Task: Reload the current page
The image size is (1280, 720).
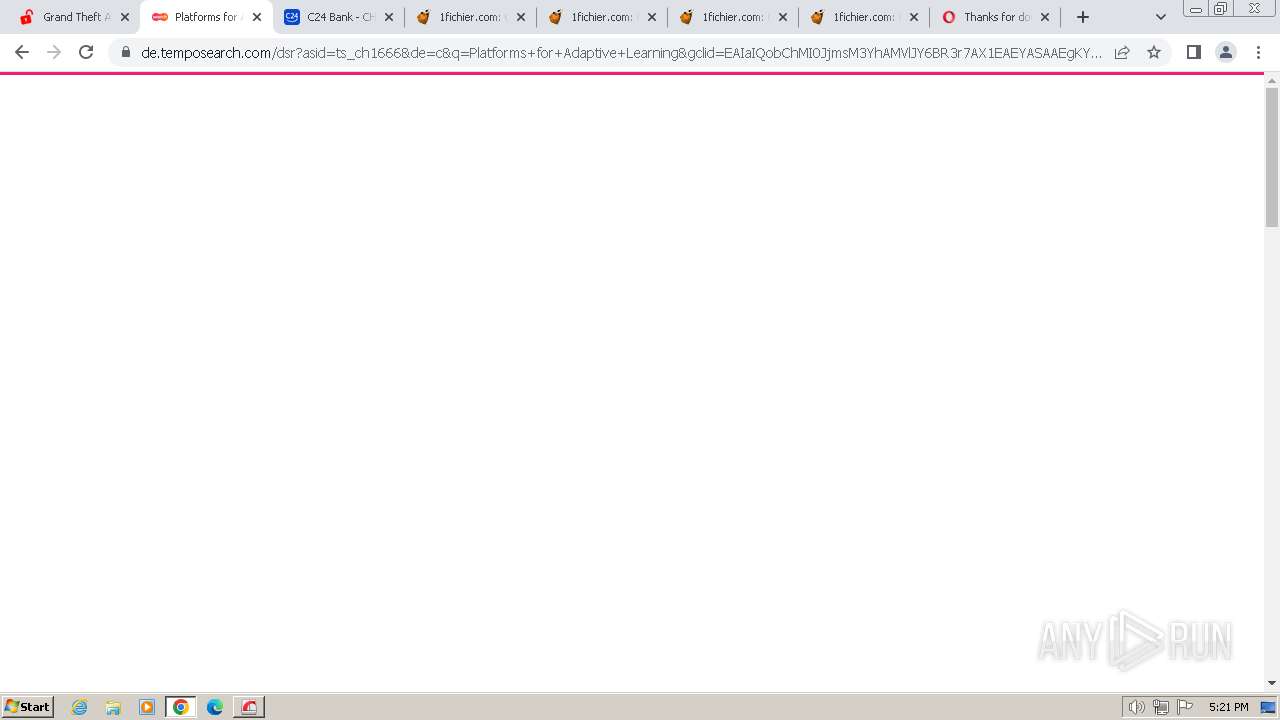Action: pyautogui.click(x=86, y=52)
